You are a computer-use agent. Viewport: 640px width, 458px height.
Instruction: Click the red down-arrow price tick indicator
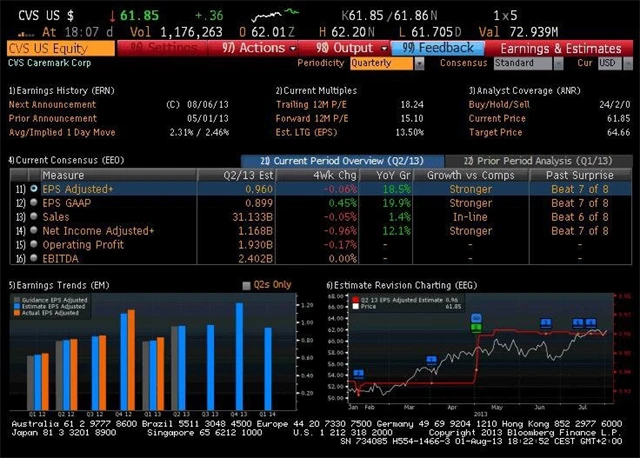pos(112,16)
